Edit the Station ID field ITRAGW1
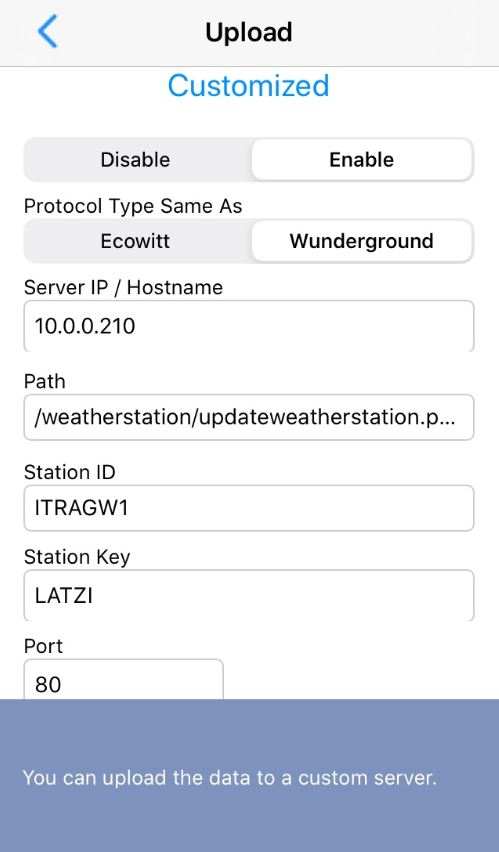 [249, 508]
